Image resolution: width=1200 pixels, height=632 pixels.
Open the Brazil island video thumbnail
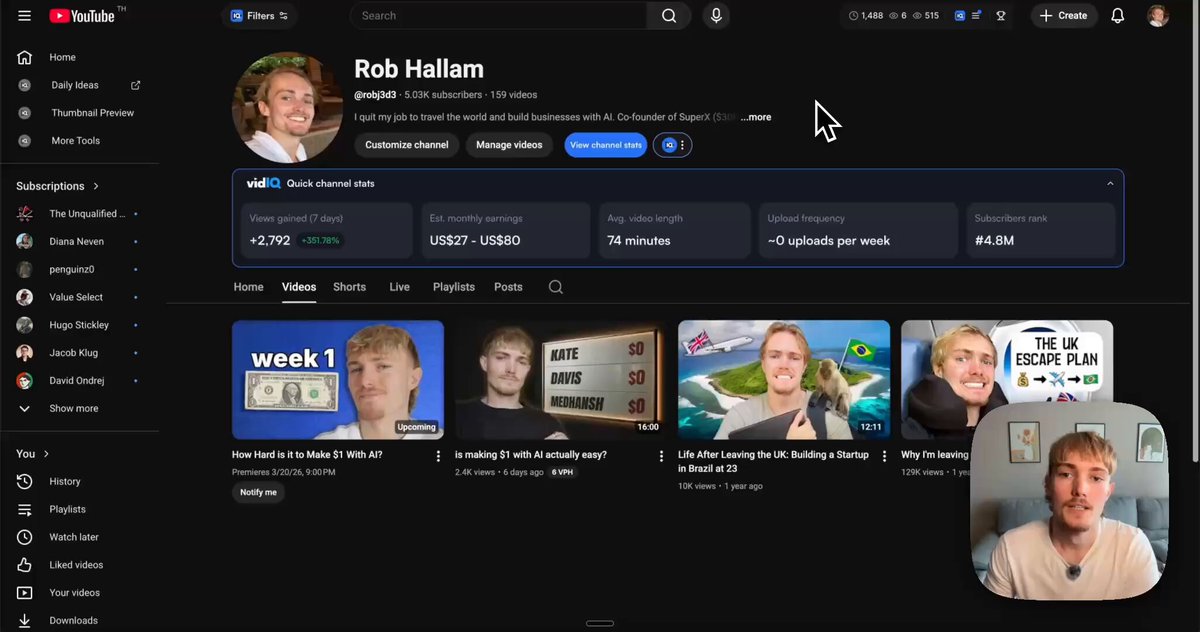tap(784, 379)
